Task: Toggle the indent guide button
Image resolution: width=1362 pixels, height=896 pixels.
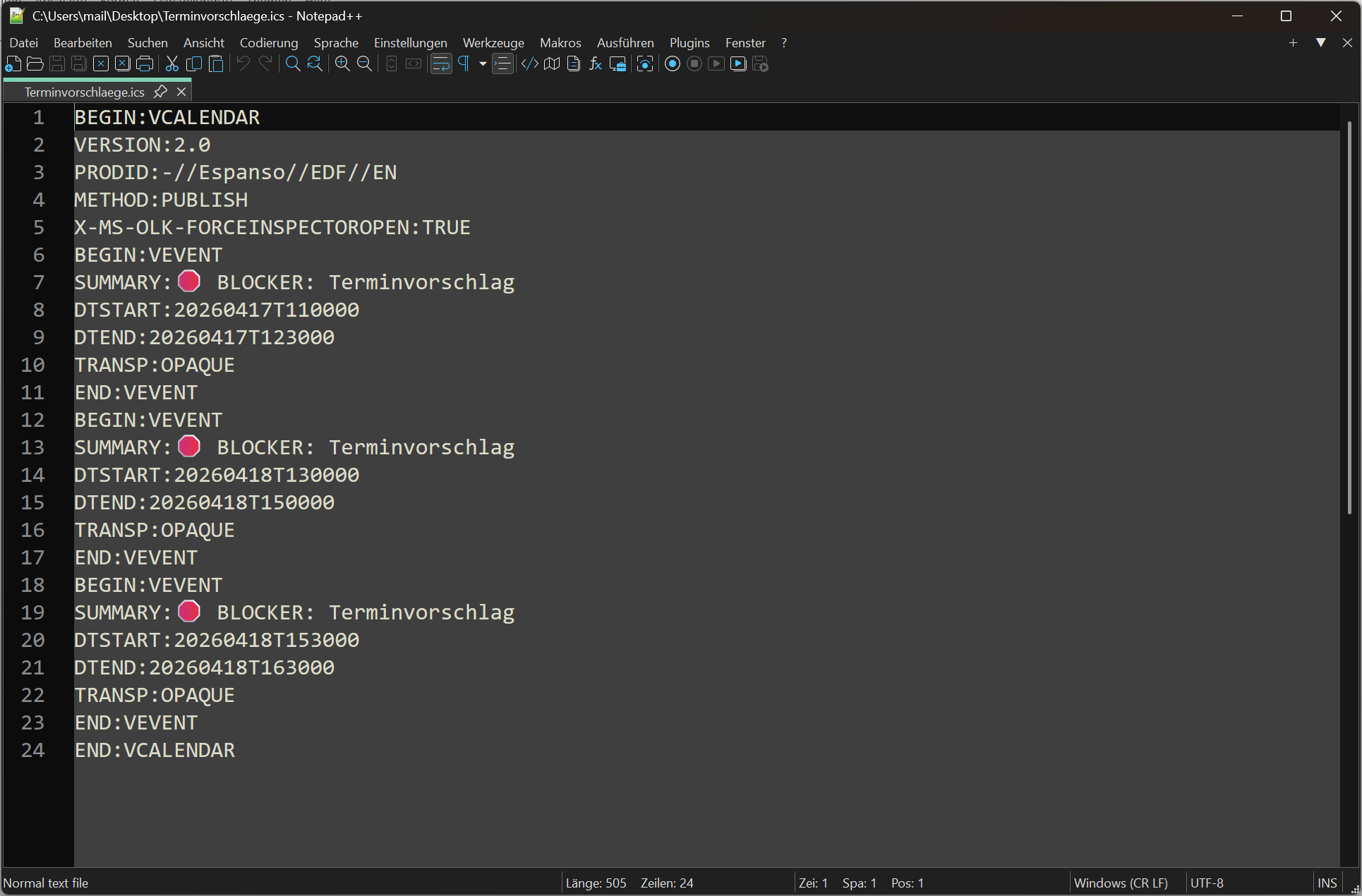Action: click(502, 64)
